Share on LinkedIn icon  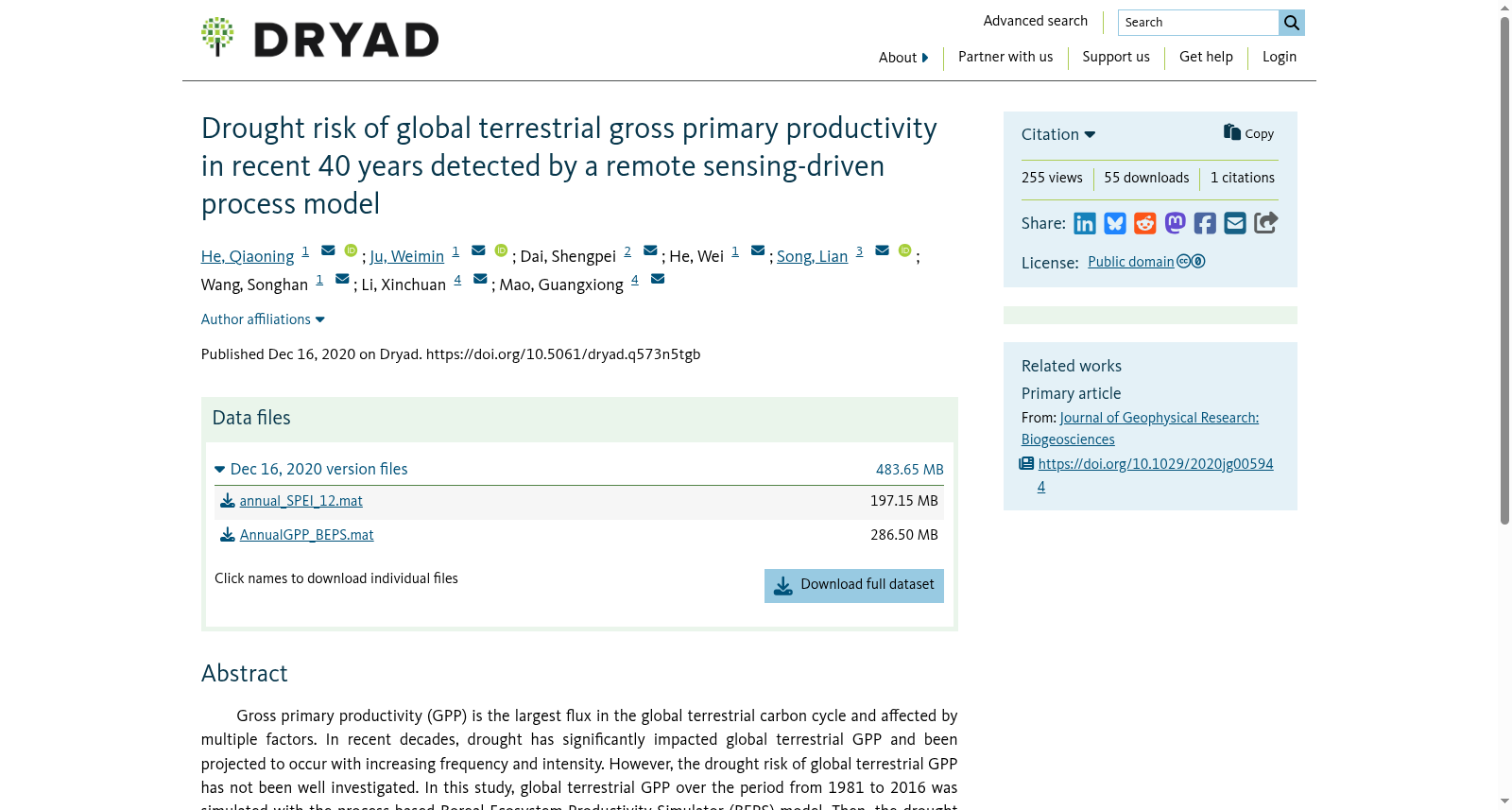point(1085,223)
